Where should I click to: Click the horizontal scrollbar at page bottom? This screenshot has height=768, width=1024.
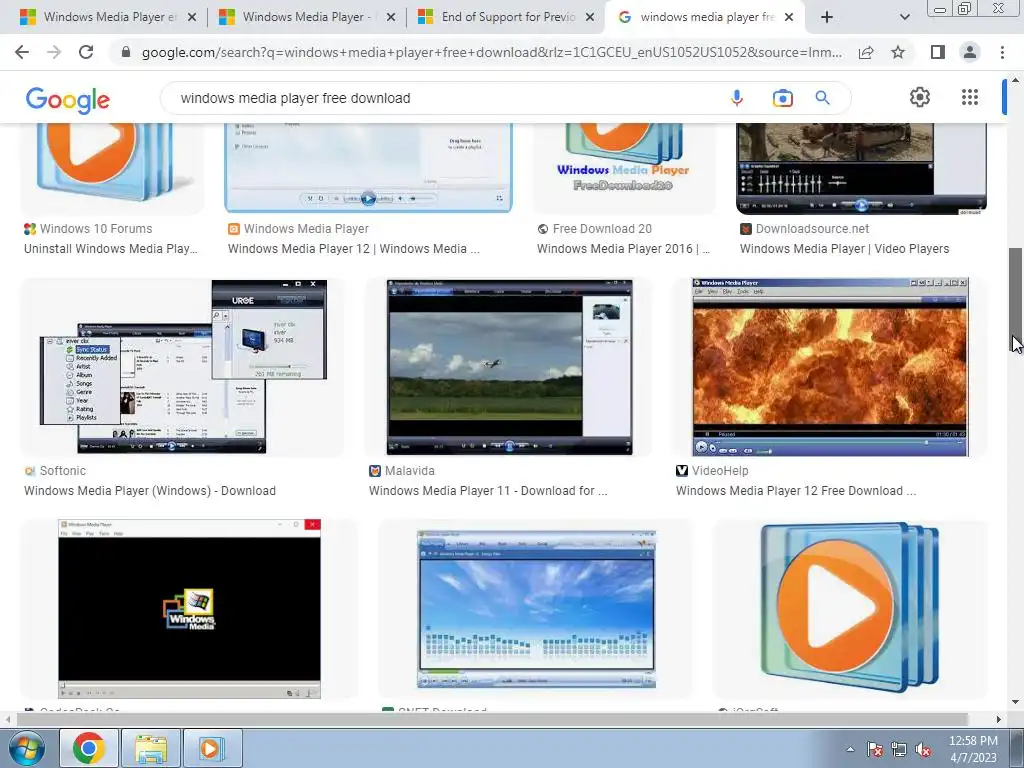[493, 719]
